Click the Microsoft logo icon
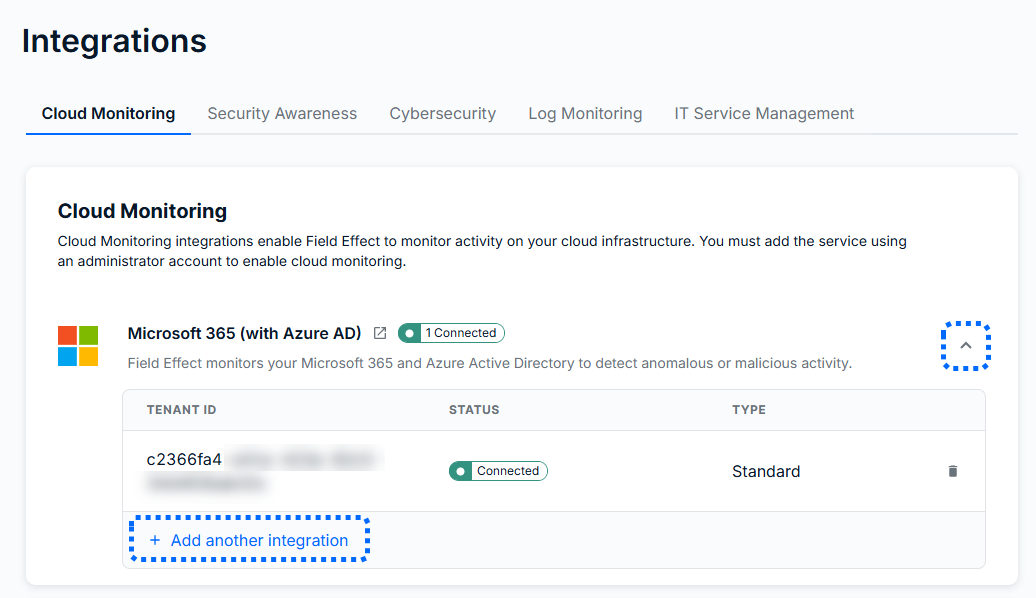Screen dimensions: 1036x598 pyautogui.click(x=78, y=346)
